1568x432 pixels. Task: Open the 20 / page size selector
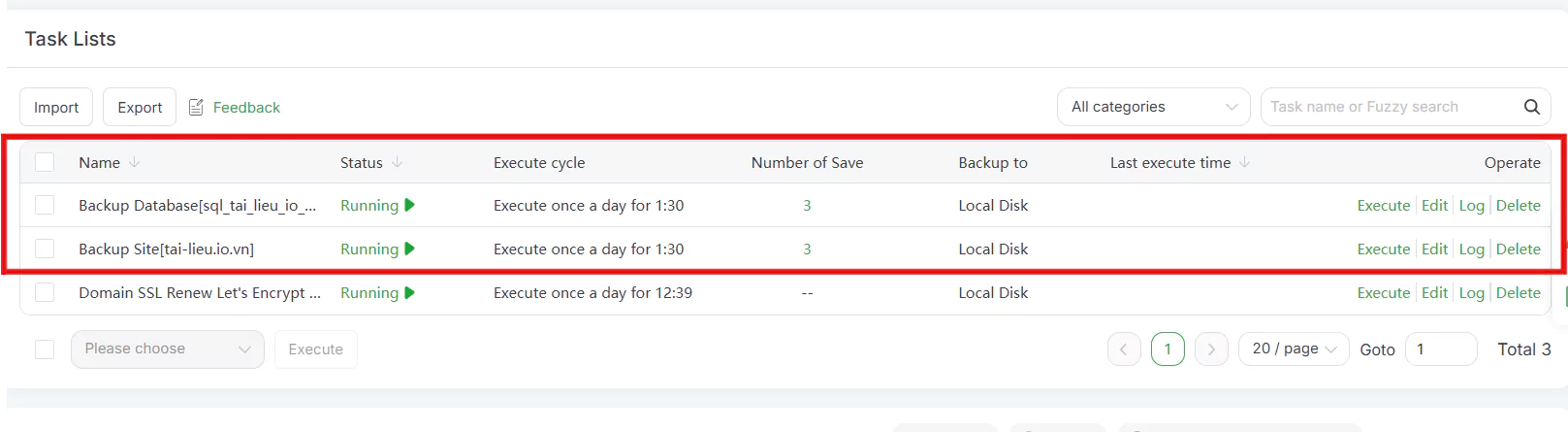pos(1294,349)
